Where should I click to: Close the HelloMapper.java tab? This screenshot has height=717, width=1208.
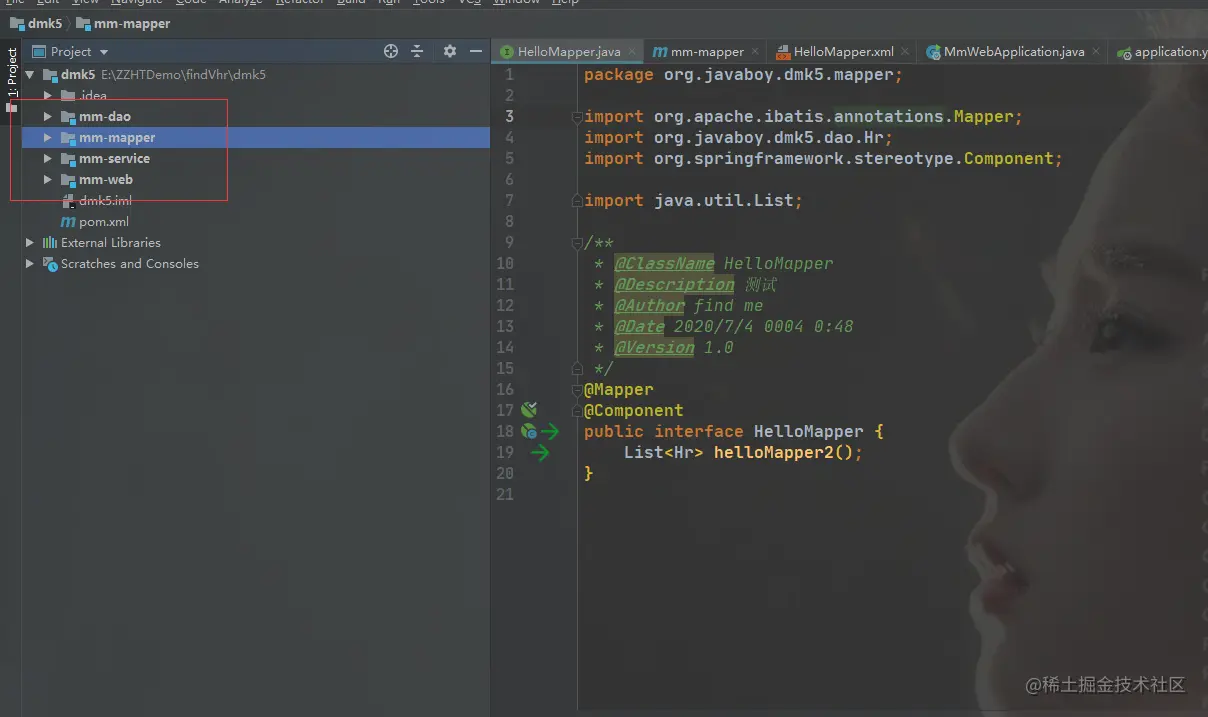pyautogui.click(x=630, y=51)
